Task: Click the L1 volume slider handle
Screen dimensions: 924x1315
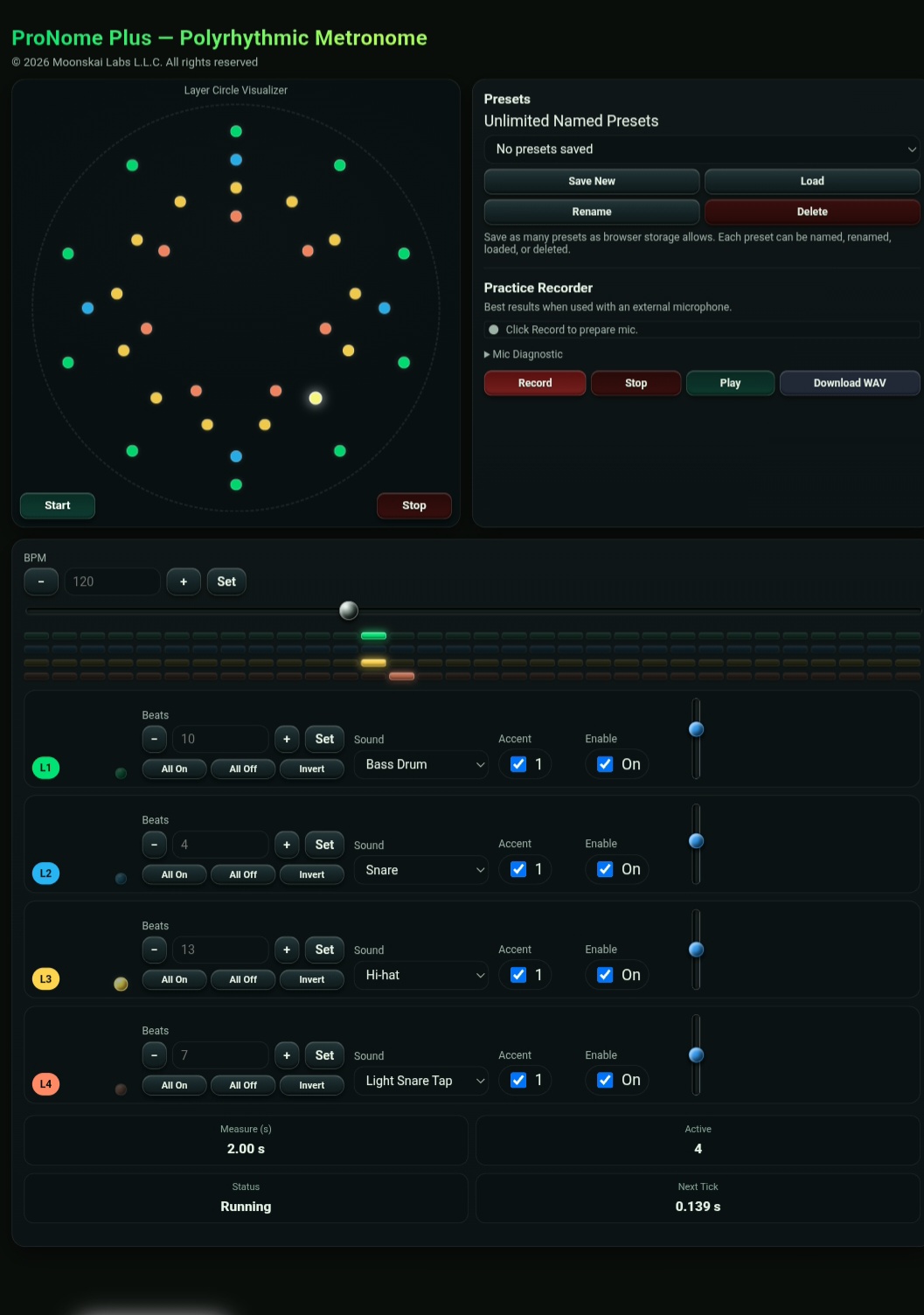Action: click(x=696, y=729)
